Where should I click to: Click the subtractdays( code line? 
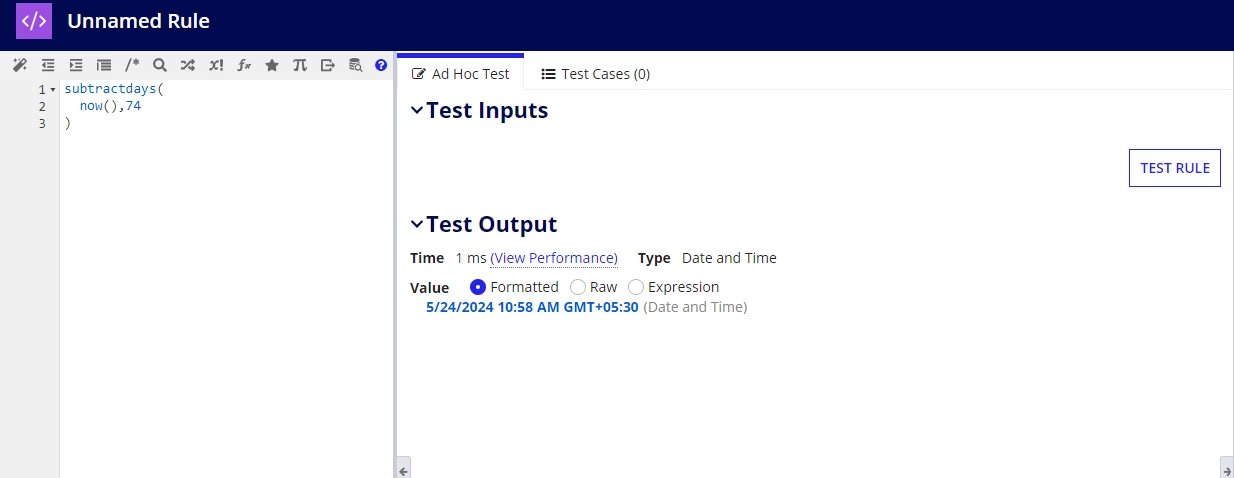click(x=113, y=89)
